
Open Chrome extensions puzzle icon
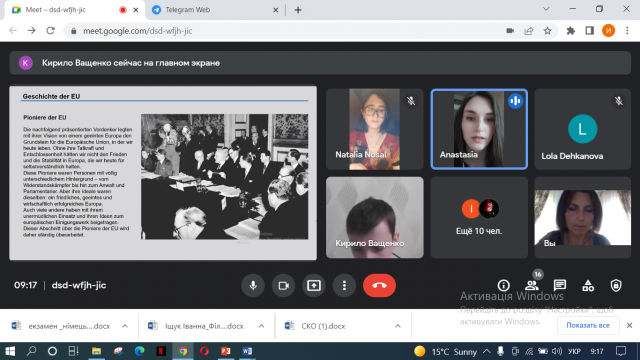pyautogui.click(x=571, y=31)
